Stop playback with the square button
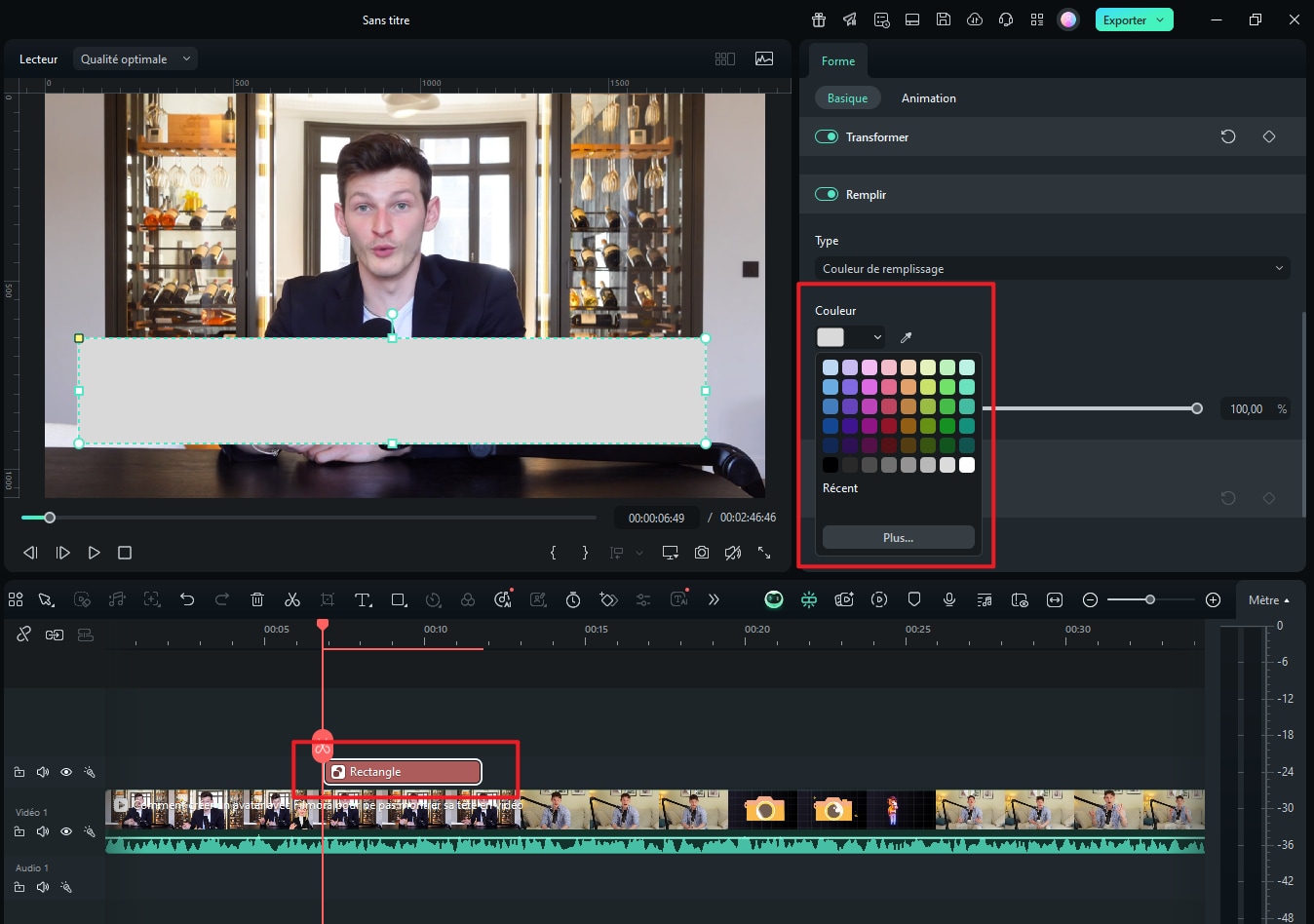This screenshot has height=924, width=1314. (x=125, y=553)
